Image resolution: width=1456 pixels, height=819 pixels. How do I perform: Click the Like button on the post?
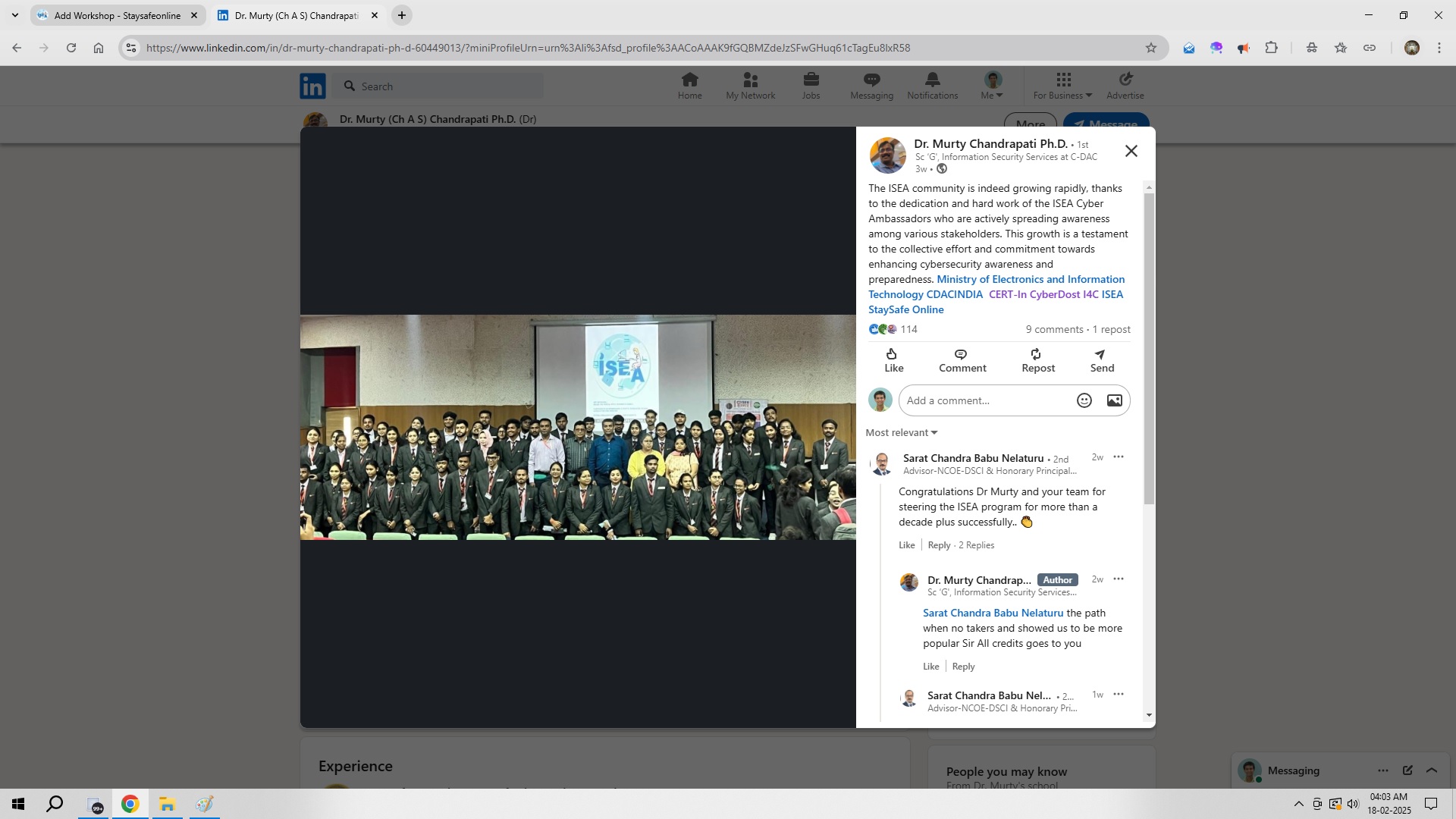point(893,360)
